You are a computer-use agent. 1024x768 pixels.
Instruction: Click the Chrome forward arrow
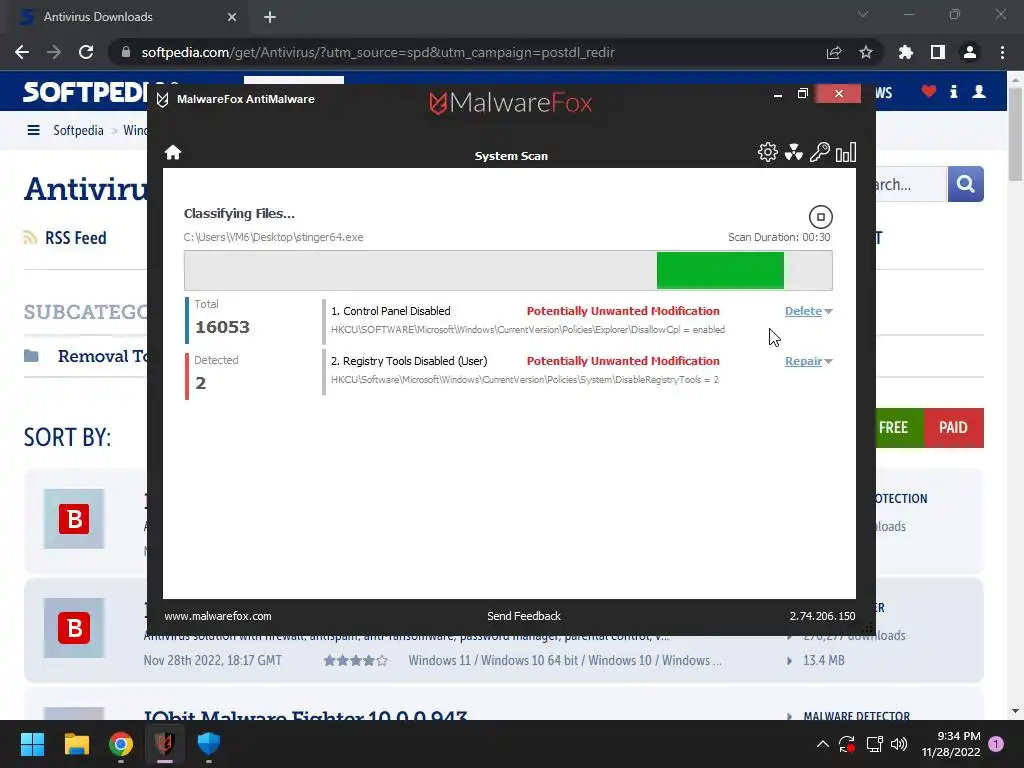tap(54, 52)
